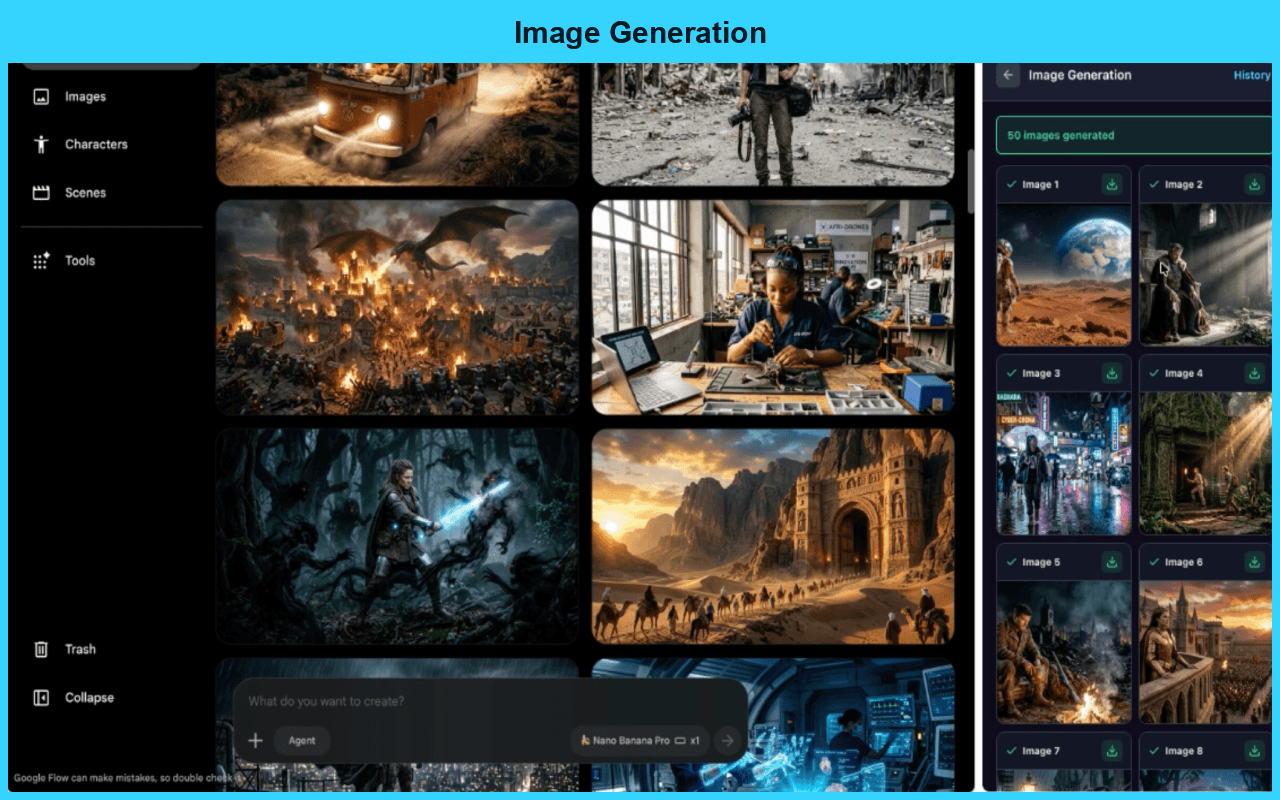Open Image 1 astronaut on Mars thumbnail
This screenshot has height=800, width=1280.
[1064, 275]
